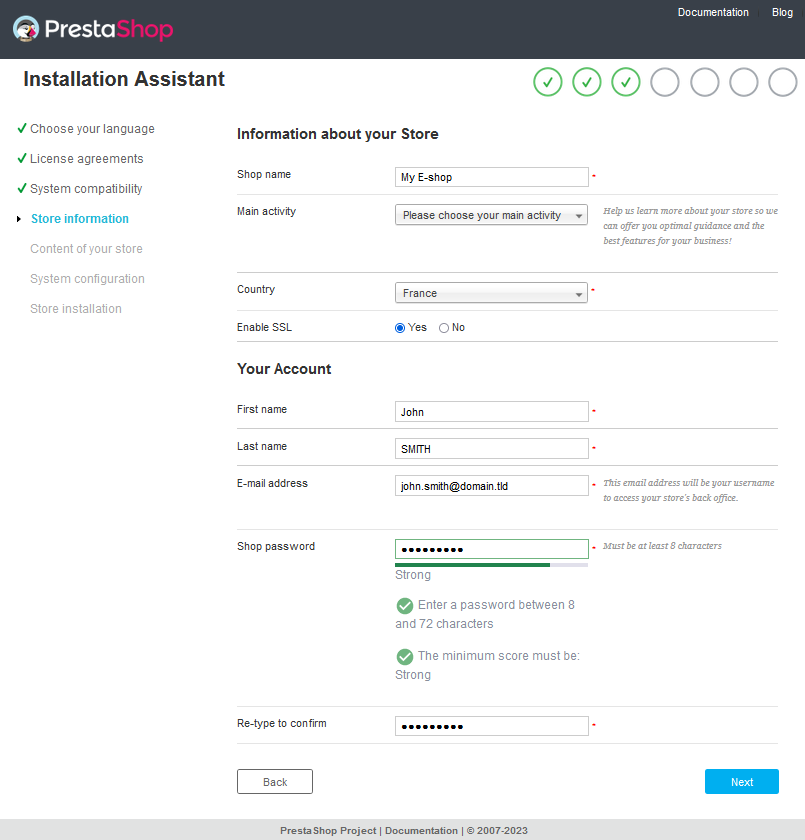This screenshot has height=840, width=805.
Task: Select Content of your store in the sidebar
Action: point(86,248)
